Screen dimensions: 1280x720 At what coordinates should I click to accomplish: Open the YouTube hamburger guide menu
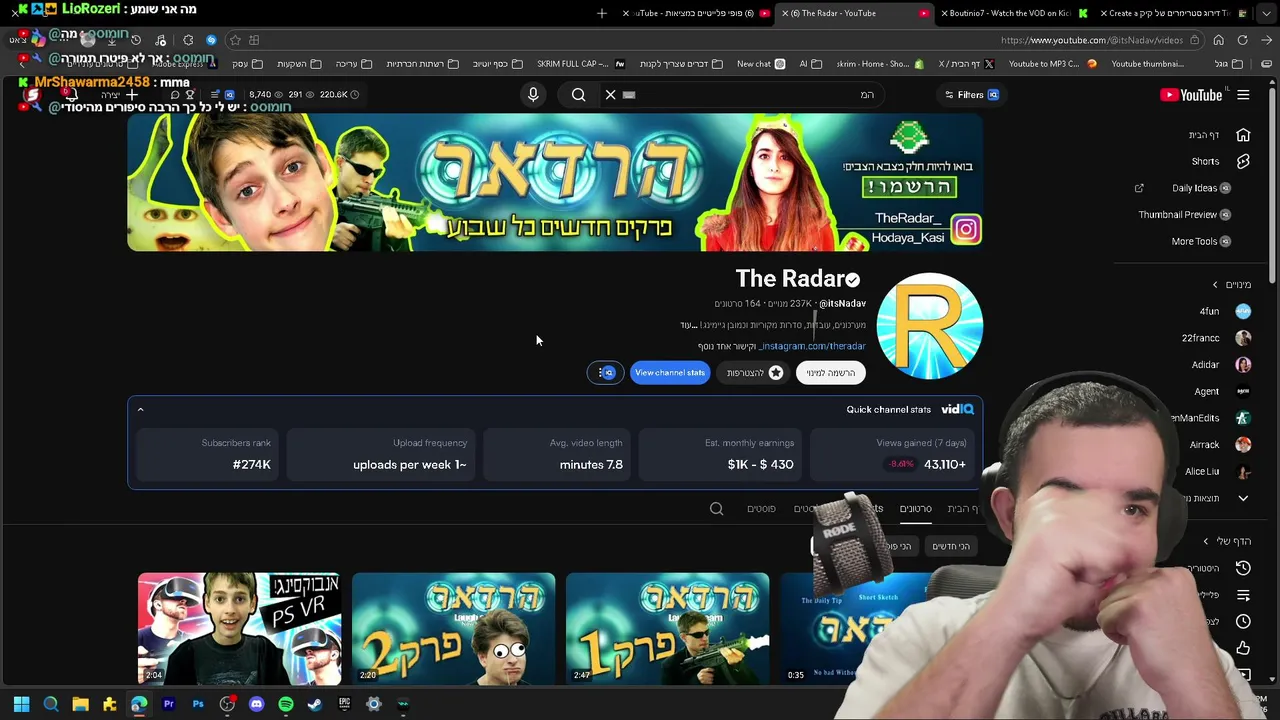1243,95
